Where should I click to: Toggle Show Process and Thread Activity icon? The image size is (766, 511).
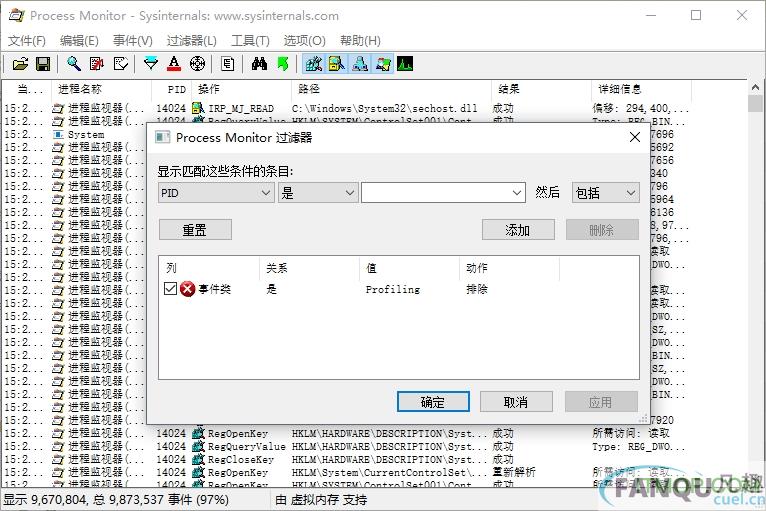(383, 64)
